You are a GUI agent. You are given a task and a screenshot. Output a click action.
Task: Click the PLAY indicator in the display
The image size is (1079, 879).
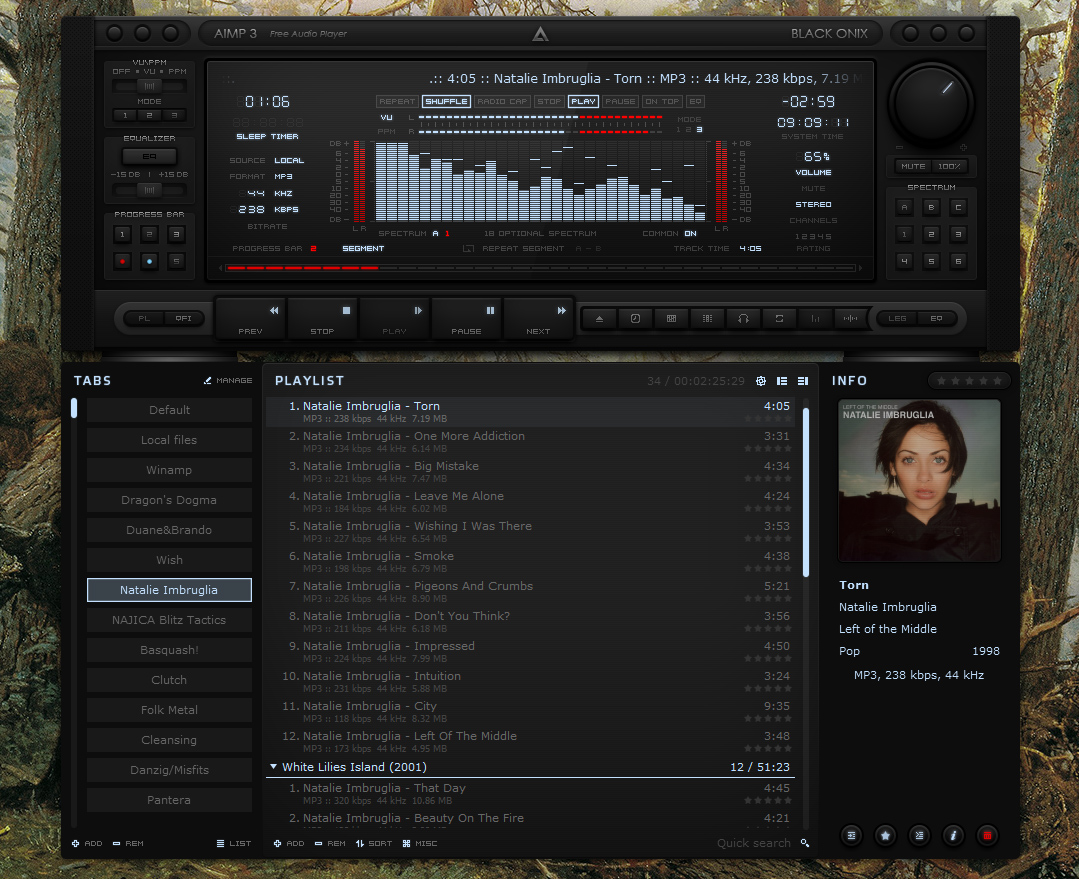583,101
